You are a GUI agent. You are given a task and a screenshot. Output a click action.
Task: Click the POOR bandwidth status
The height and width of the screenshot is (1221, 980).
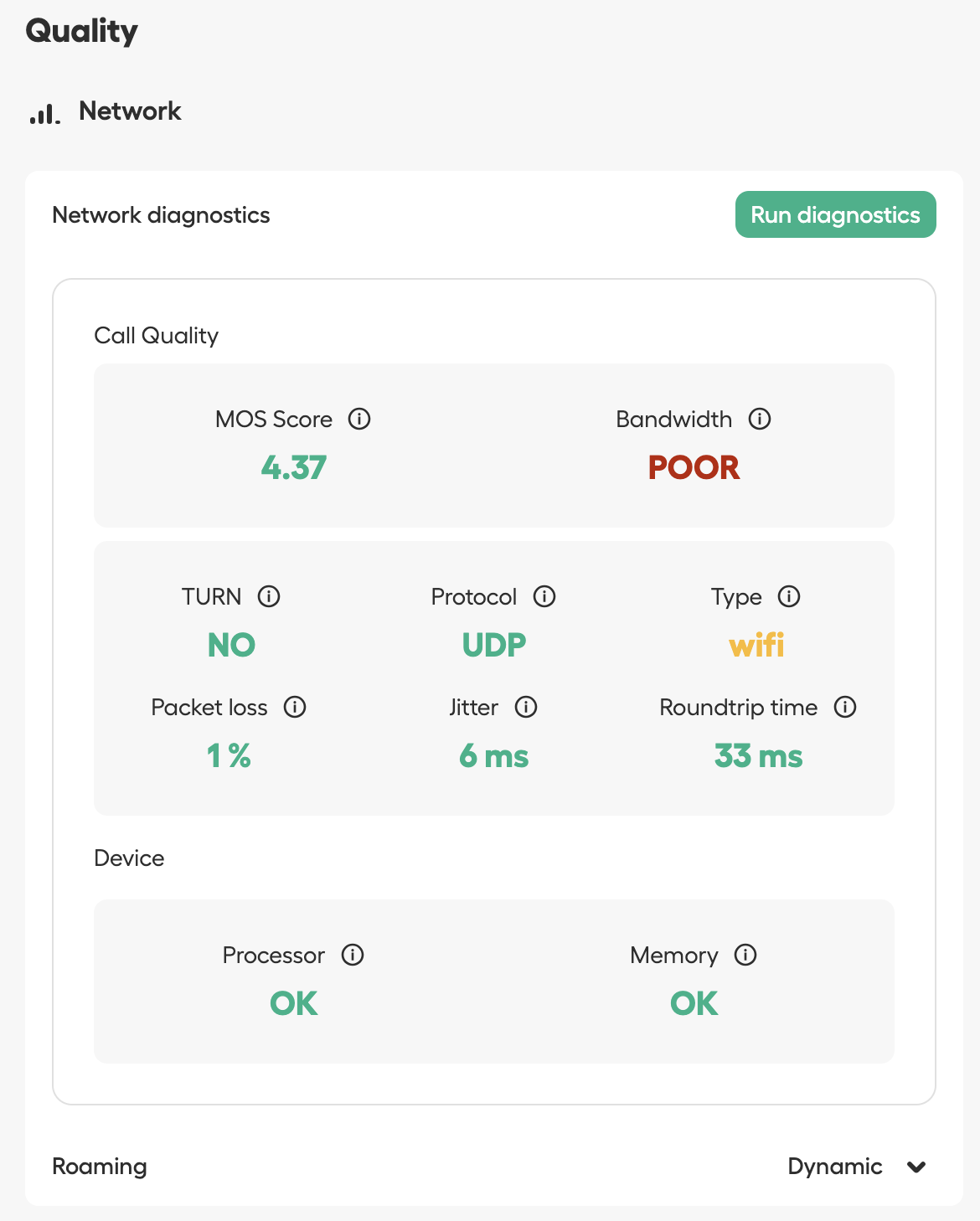point(694,467)
